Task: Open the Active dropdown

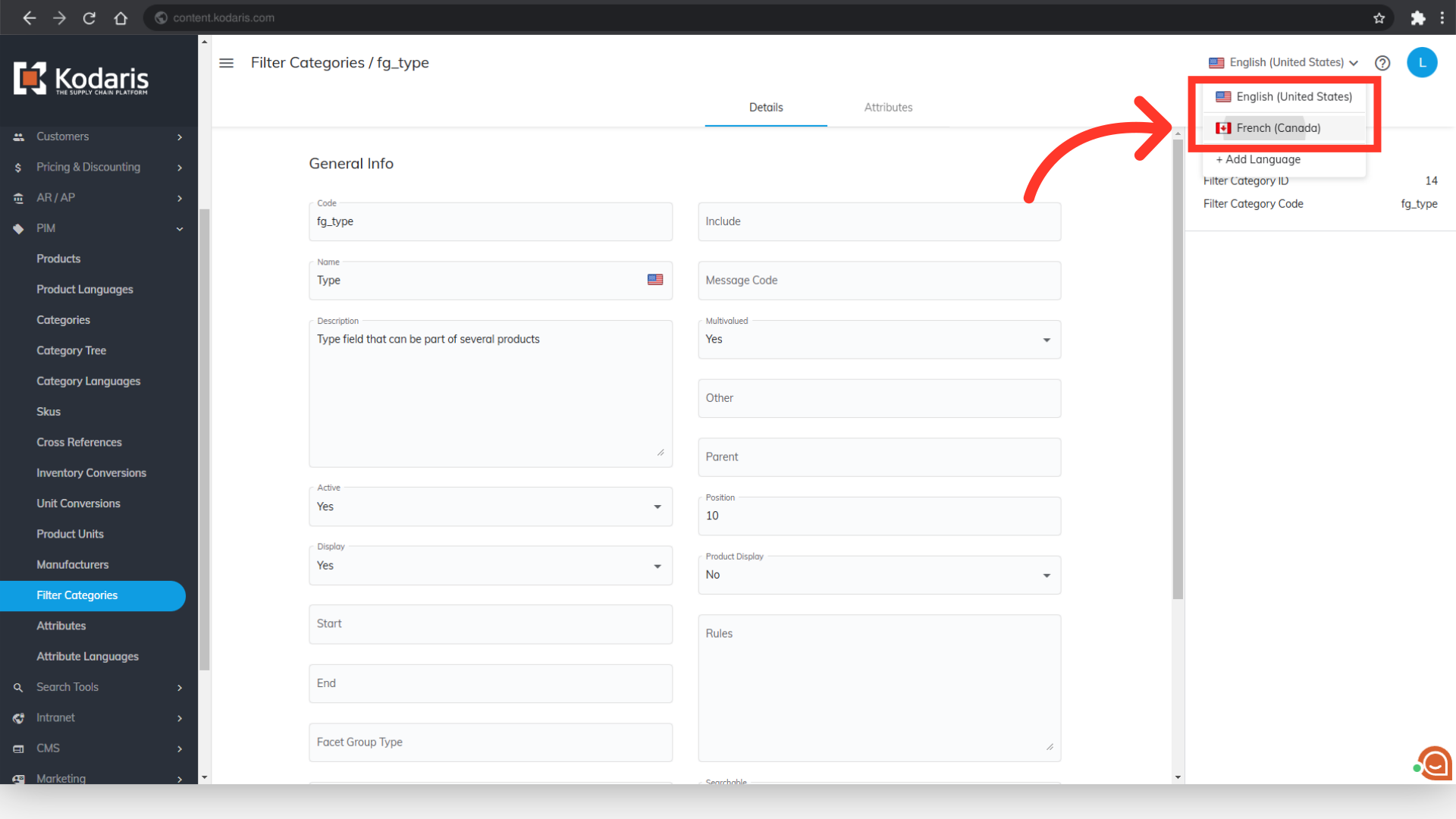Action: coord(490,507)
